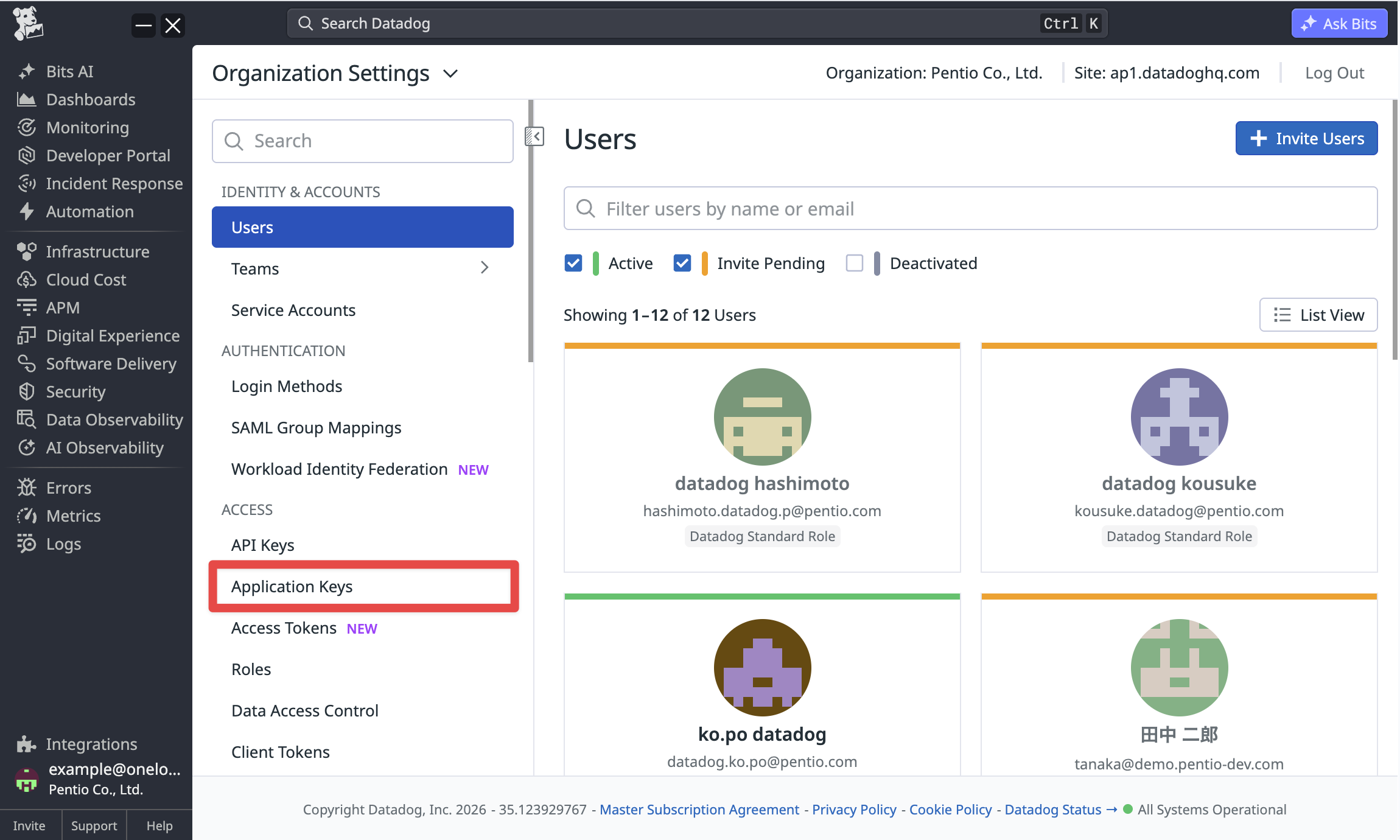Click ko.po datadog's avatar
This screenshot has height=840, width=1400.
[x=762, y=668]
